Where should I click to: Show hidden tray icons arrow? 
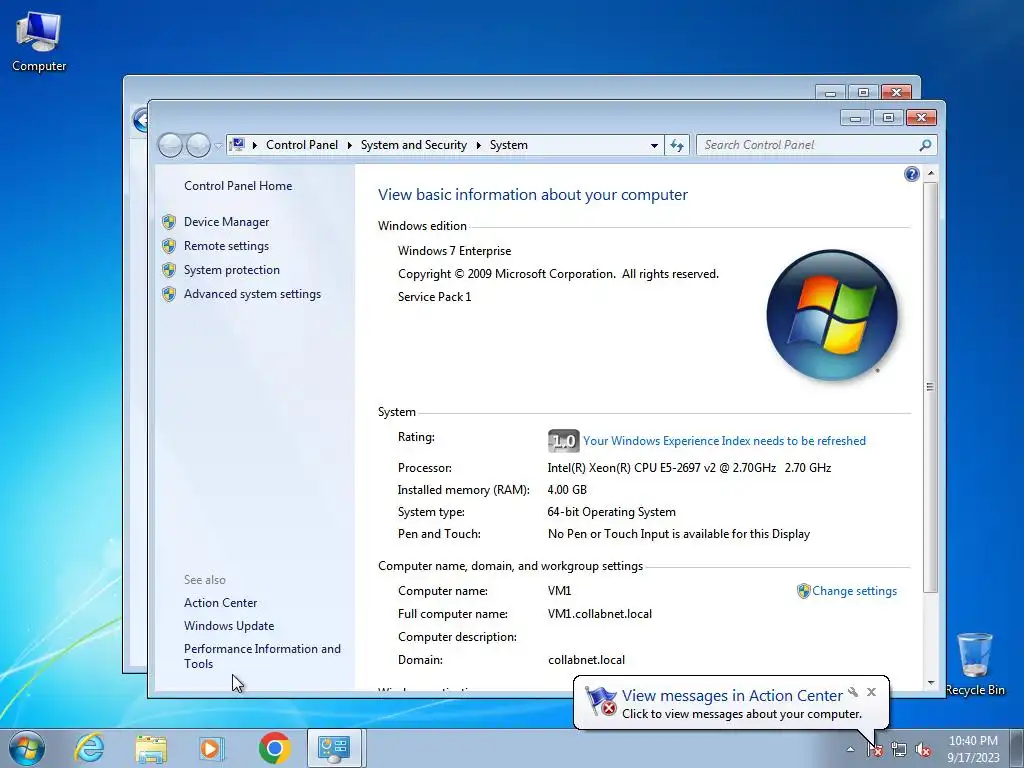coord(850,750)
